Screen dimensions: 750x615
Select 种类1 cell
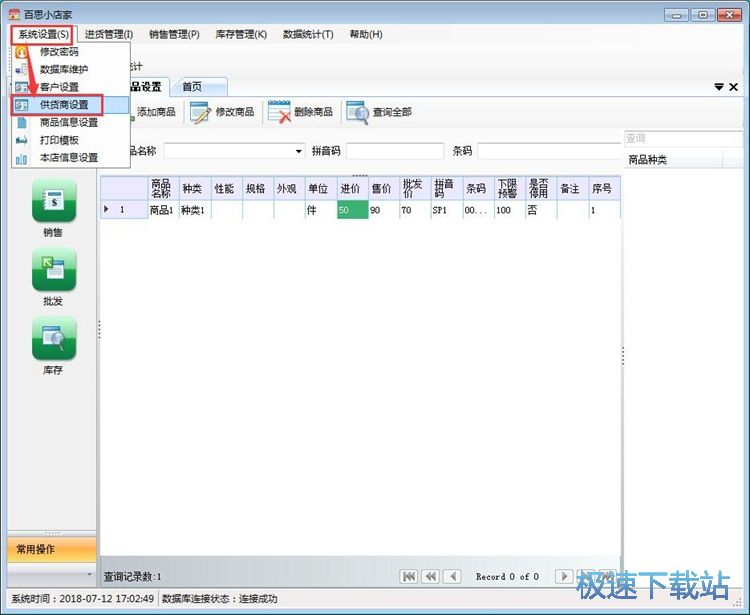point(195,210)
